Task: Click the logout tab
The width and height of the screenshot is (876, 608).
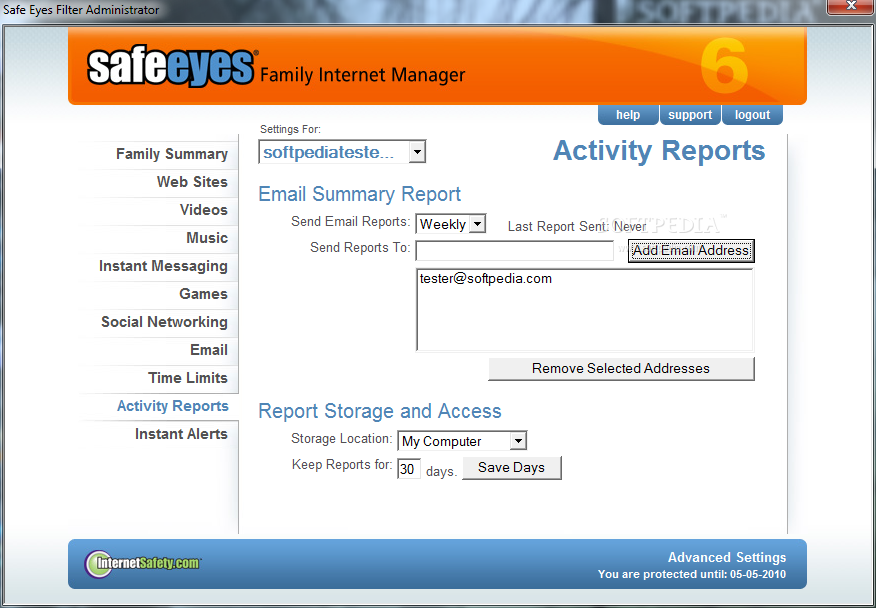Action: (752, 115)
